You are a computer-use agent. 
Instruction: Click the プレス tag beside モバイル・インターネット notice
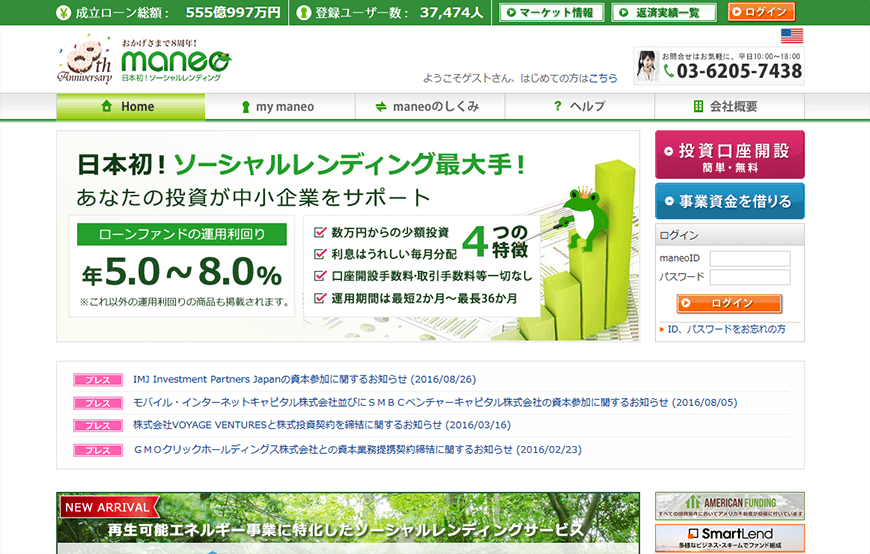point(98,404)
